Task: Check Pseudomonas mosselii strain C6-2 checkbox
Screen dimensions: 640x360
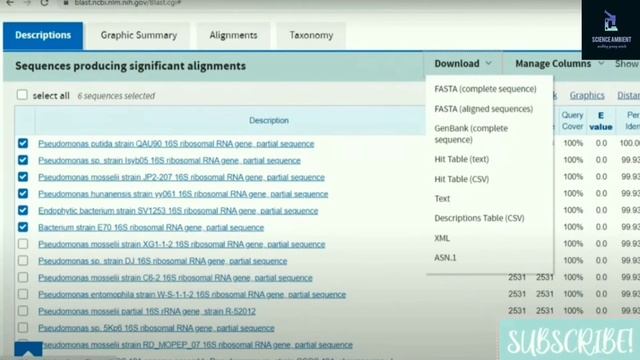Action: [23, 277]
